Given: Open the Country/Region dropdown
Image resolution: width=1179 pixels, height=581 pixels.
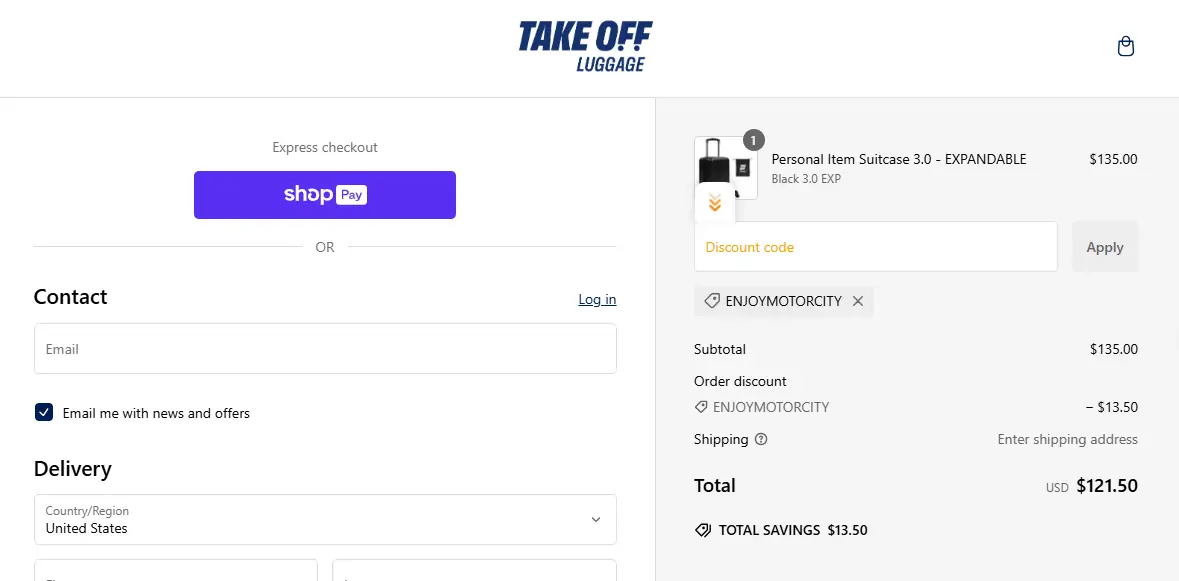Looking at the screenshot, I should (x=325, y=520).
